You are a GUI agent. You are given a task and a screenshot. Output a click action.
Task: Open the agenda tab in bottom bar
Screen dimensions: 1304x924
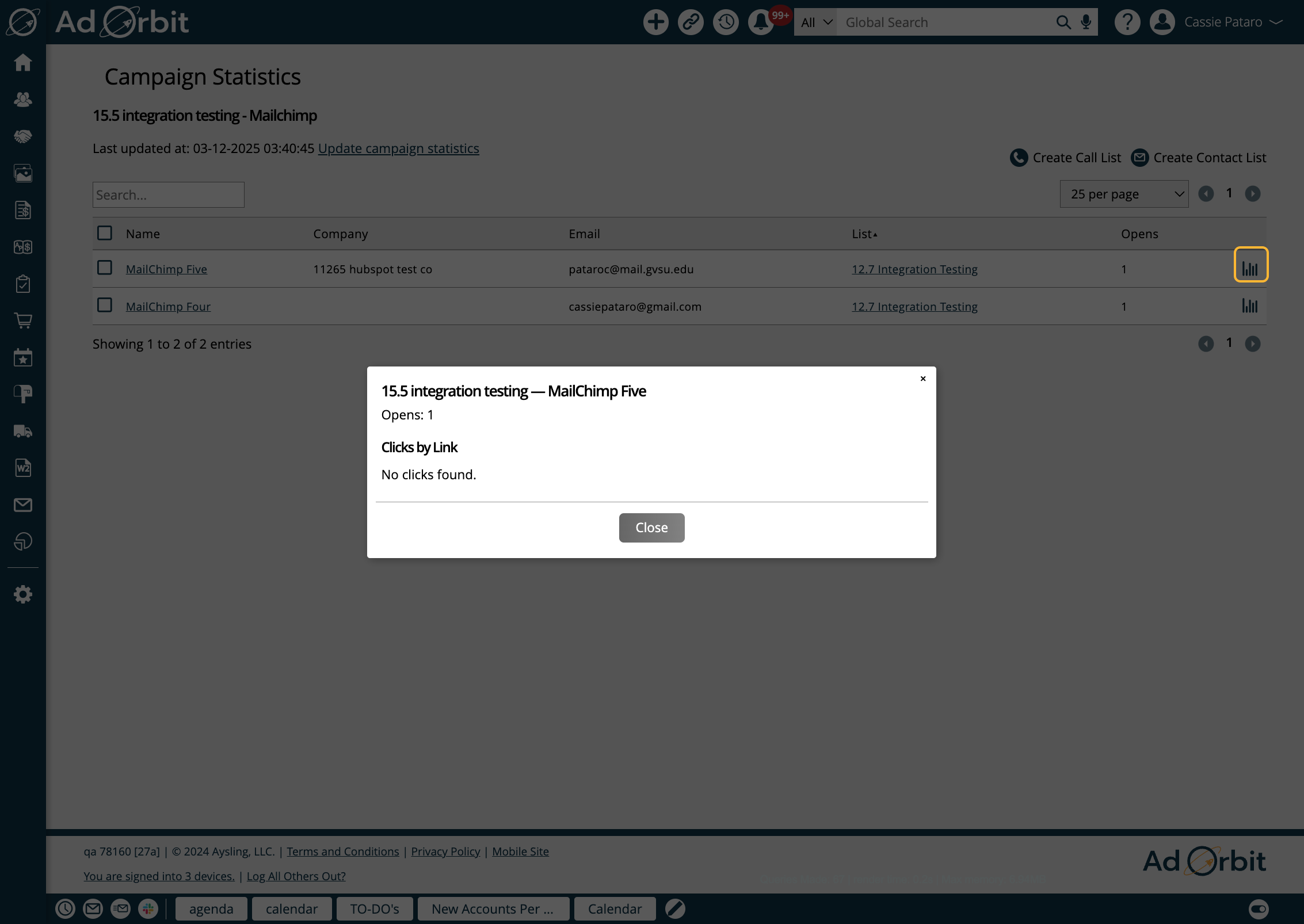click(211, 908)
